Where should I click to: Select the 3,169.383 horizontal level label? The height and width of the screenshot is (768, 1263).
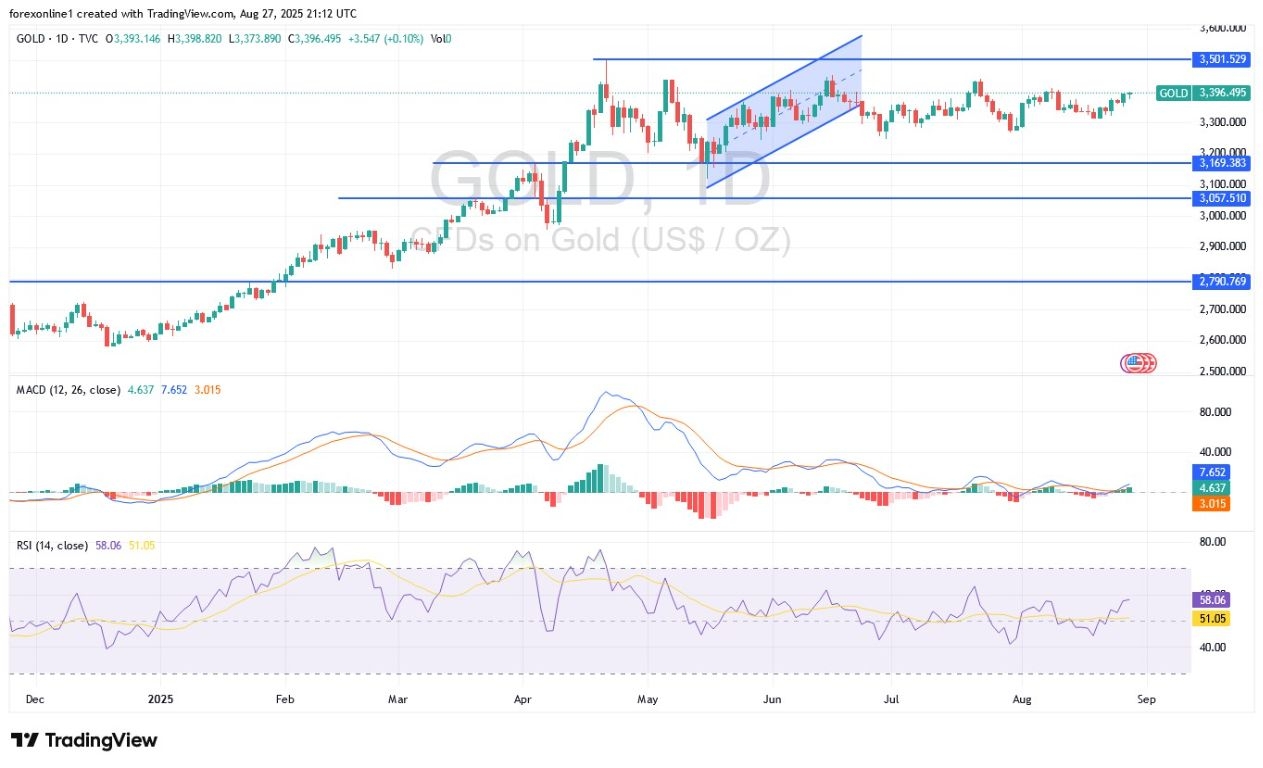(1222, 162)
